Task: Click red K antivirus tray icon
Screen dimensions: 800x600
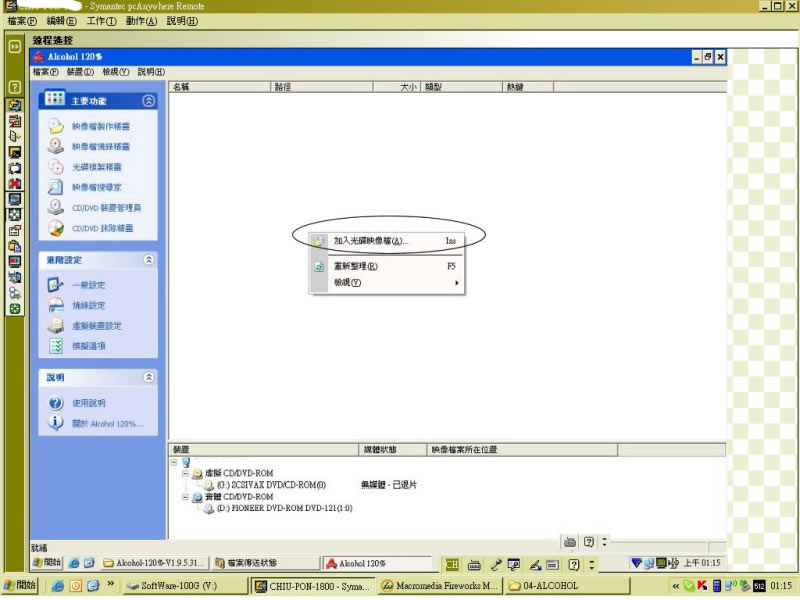Action: tap(703, 586)
